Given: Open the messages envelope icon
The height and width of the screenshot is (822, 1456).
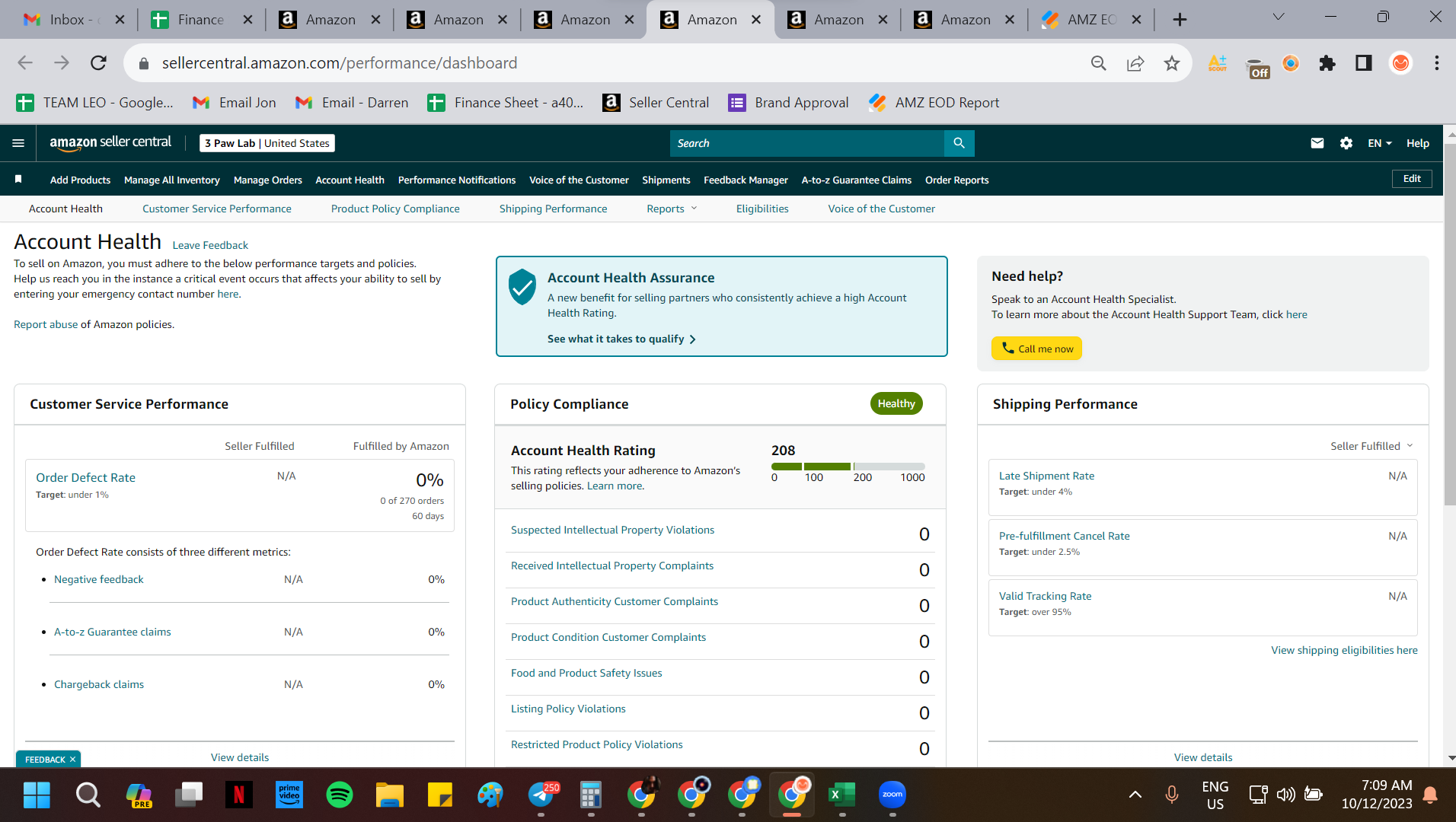Looking at the screenshot, I should [x=1317, y=143].
